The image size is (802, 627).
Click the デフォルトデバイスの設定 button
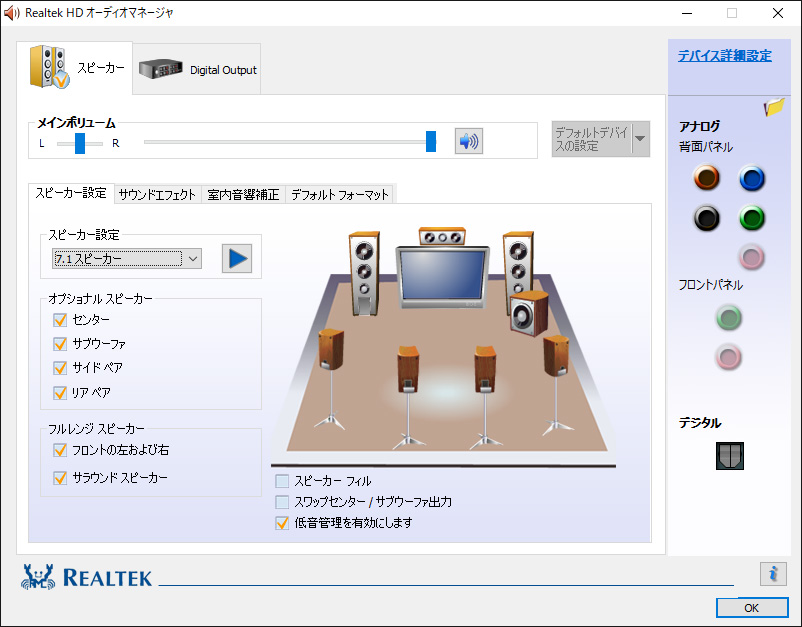pyautogui.click(x=592, y=139)
